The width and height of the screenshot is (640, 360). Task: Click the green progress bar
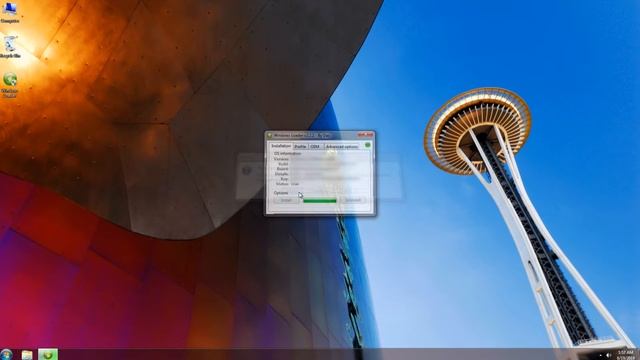click(x=320, y=200)
